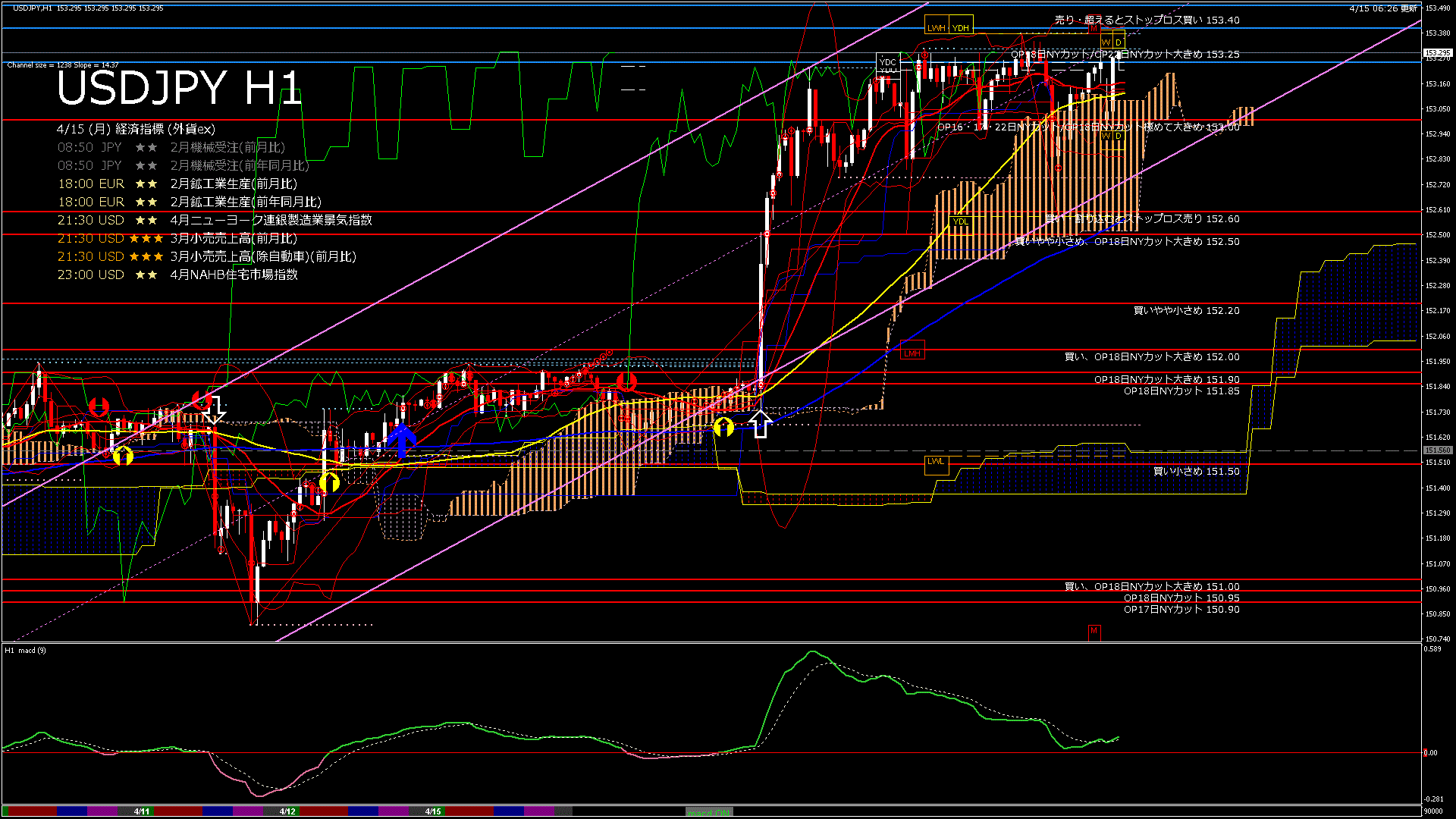Click the 買い小さめ 151.50 label
Viewport: 1456px width, 819px height.
[x=1197, y=471]
